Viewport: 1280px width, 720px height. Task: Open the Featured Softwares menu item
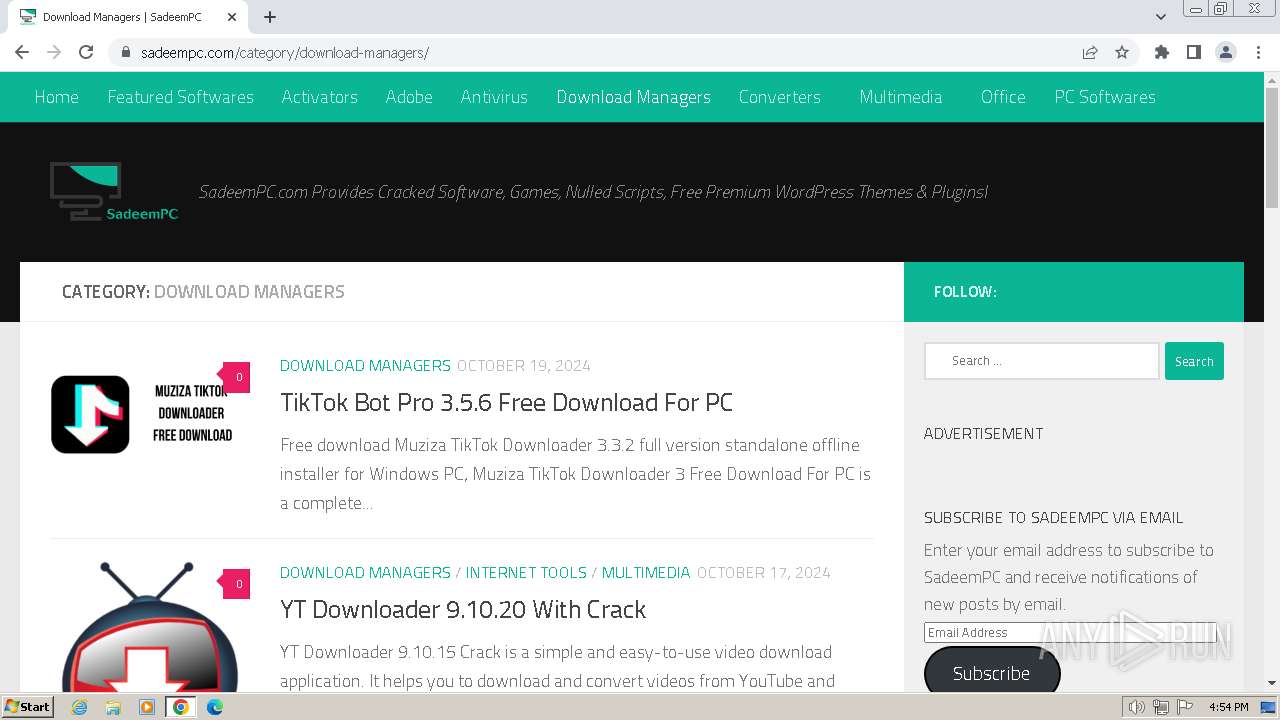click(181, 97)
